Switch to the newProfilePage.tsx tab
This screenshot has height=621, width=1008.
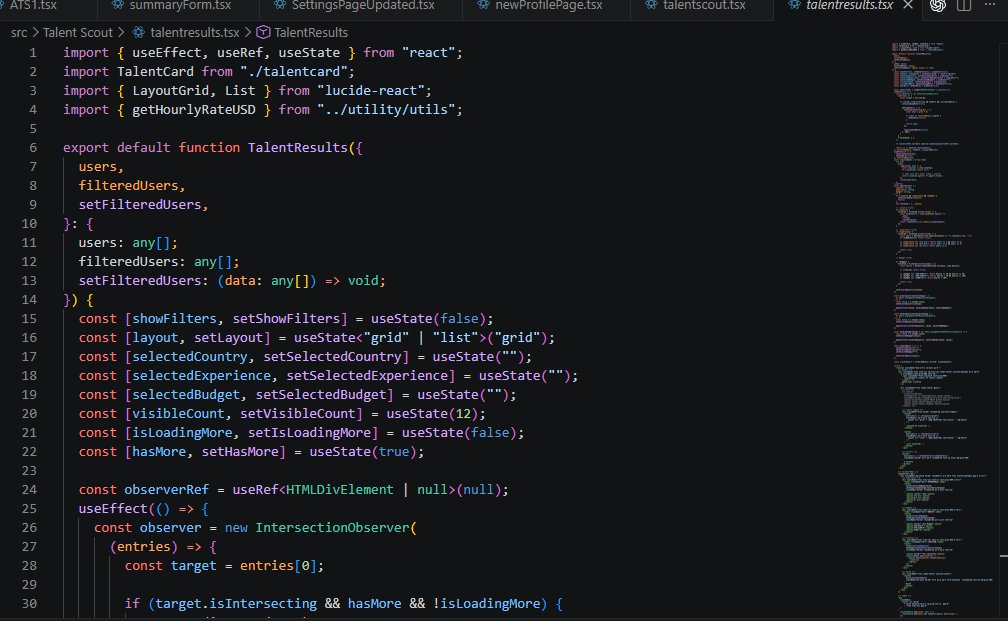[x=549, y=5]
